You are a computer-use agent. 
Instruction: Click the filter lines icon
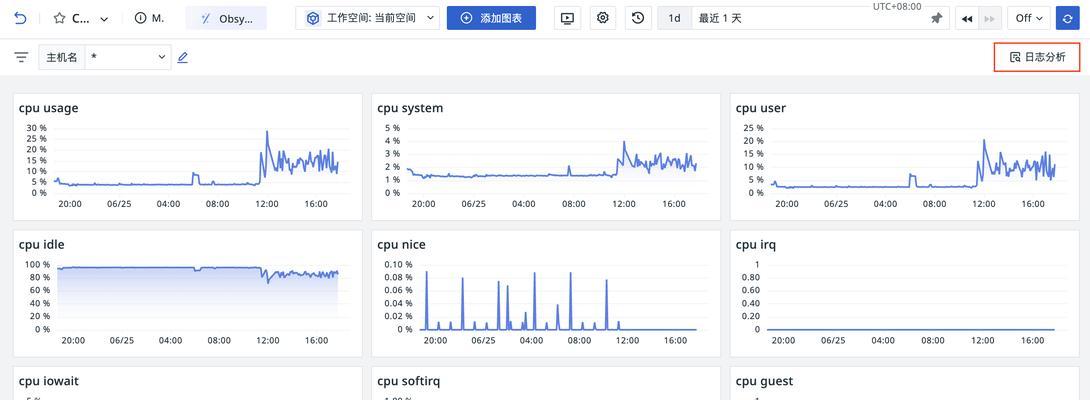[x=22, y=57]
